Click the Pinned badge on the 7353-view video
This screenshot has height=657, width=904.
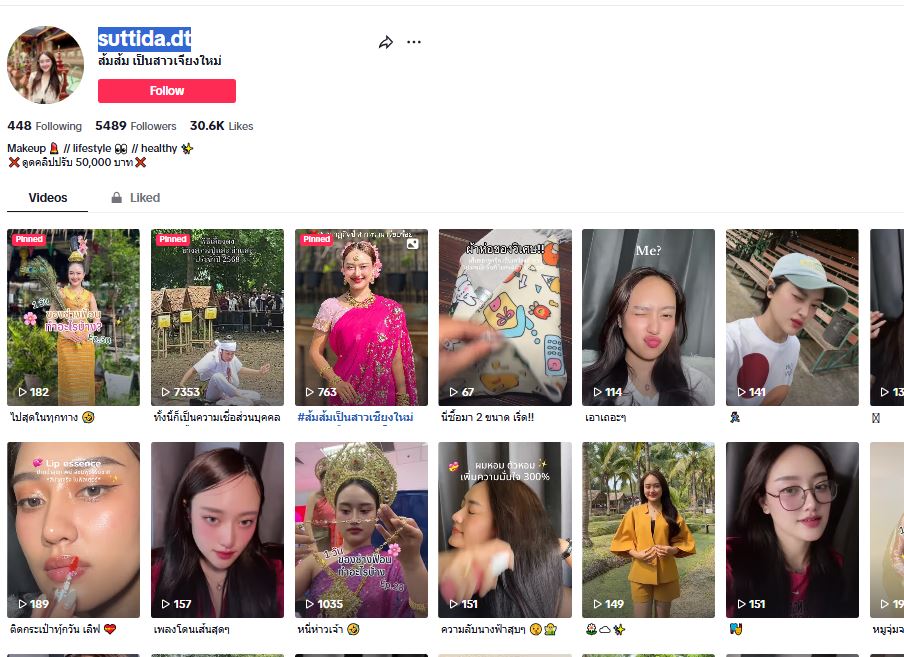[173, 239]
